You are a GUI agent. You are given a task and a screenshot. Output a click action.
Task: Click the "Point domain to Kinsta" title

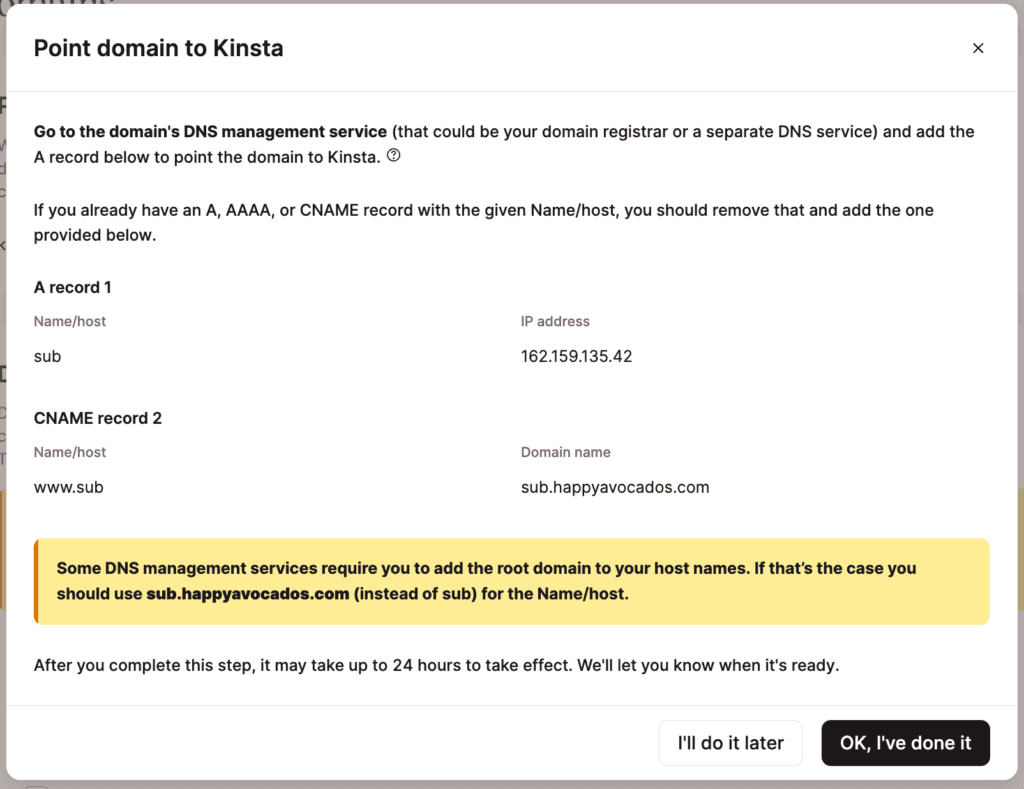(158, 48)
